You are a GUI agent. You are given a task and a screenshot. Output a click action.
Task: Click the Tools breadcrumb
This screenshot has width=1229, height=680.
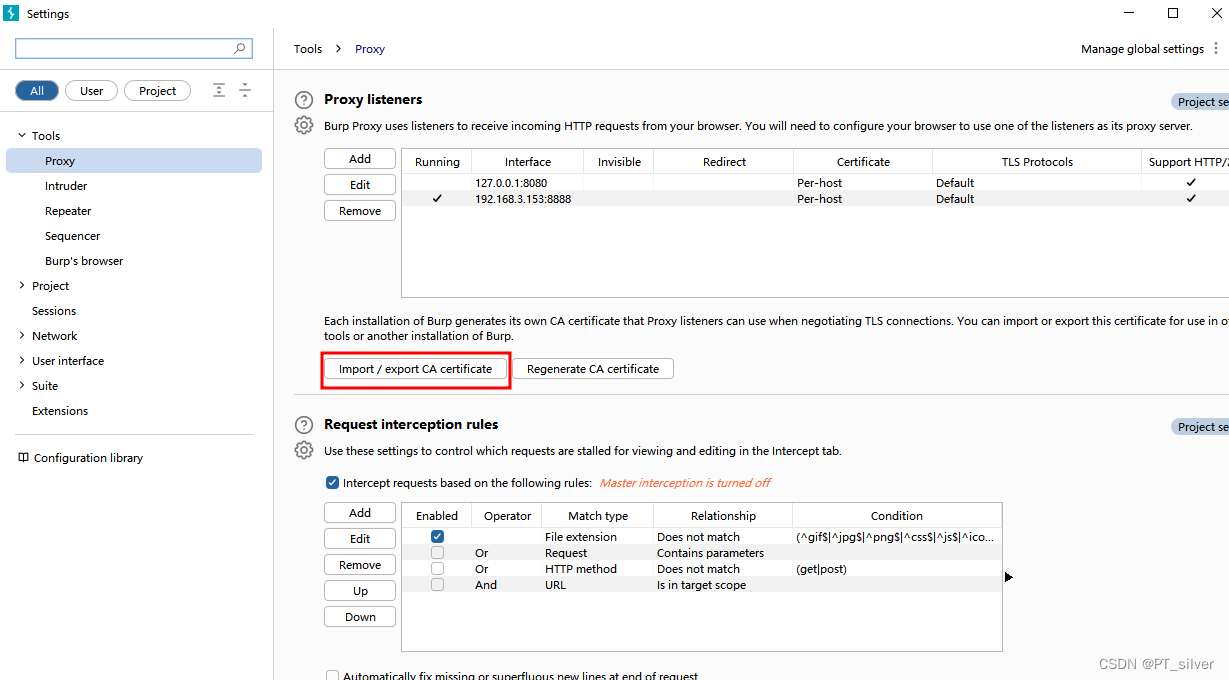[x=308, y=49]
